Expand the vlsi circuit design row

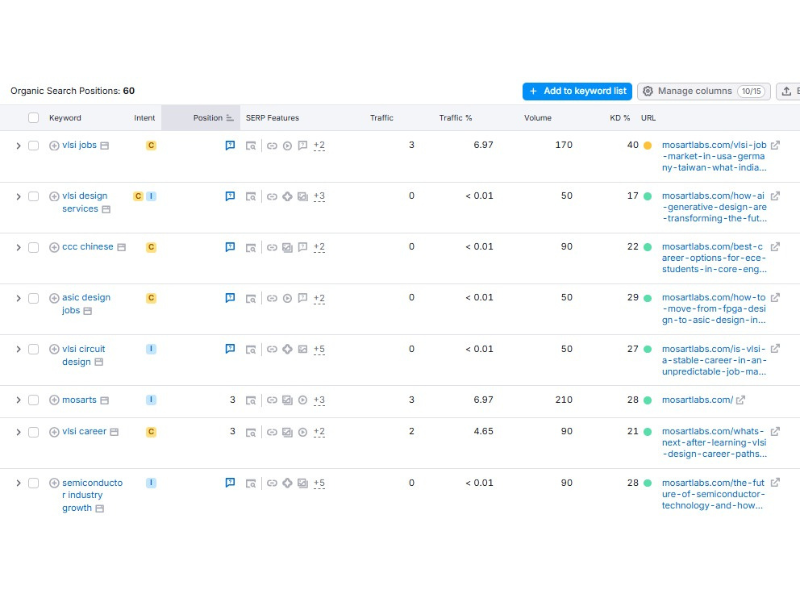coord(18,349)
